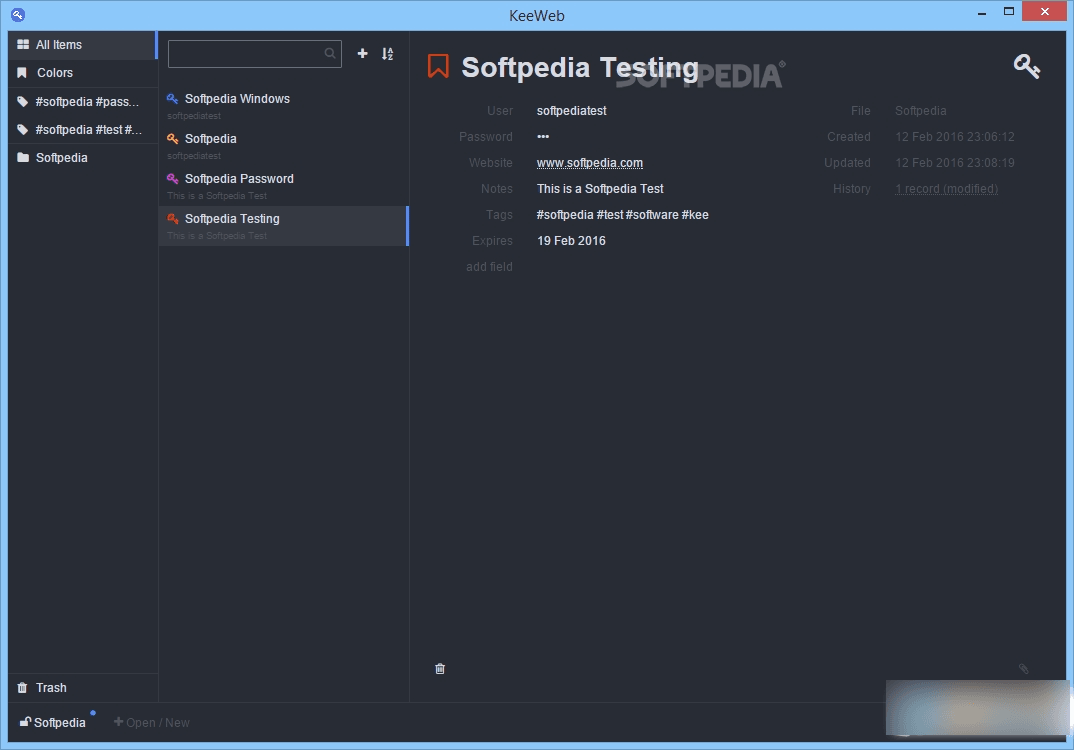
Task: Click the search magnifier icon
Action: click(330, 53)
